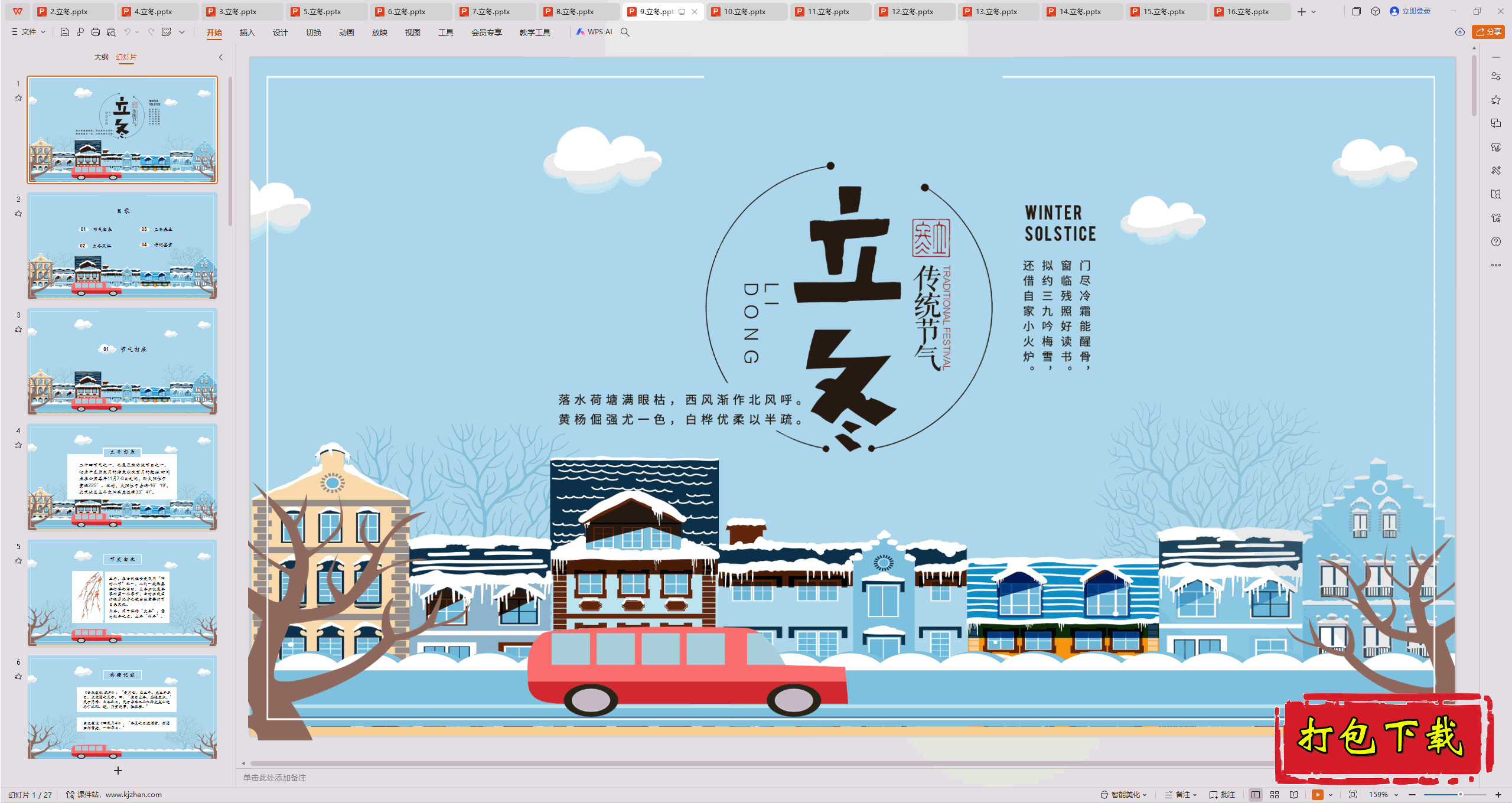The height and width of the screenshot is (803, 1512).
Task: Switch to slide sorter grid view
Action: (1275, 795)
